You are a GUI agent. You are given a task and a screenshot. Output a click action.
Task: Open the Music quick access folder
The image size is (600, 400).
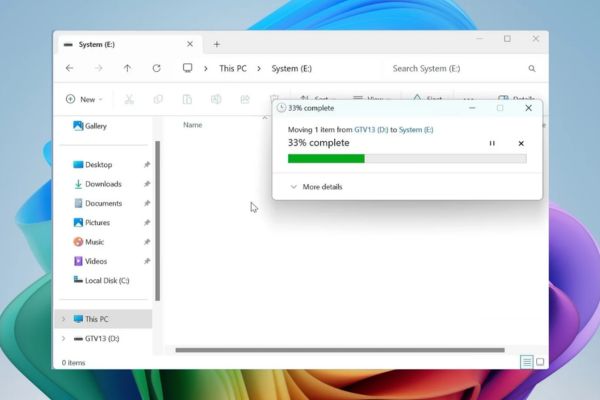[x=88, y=242]
